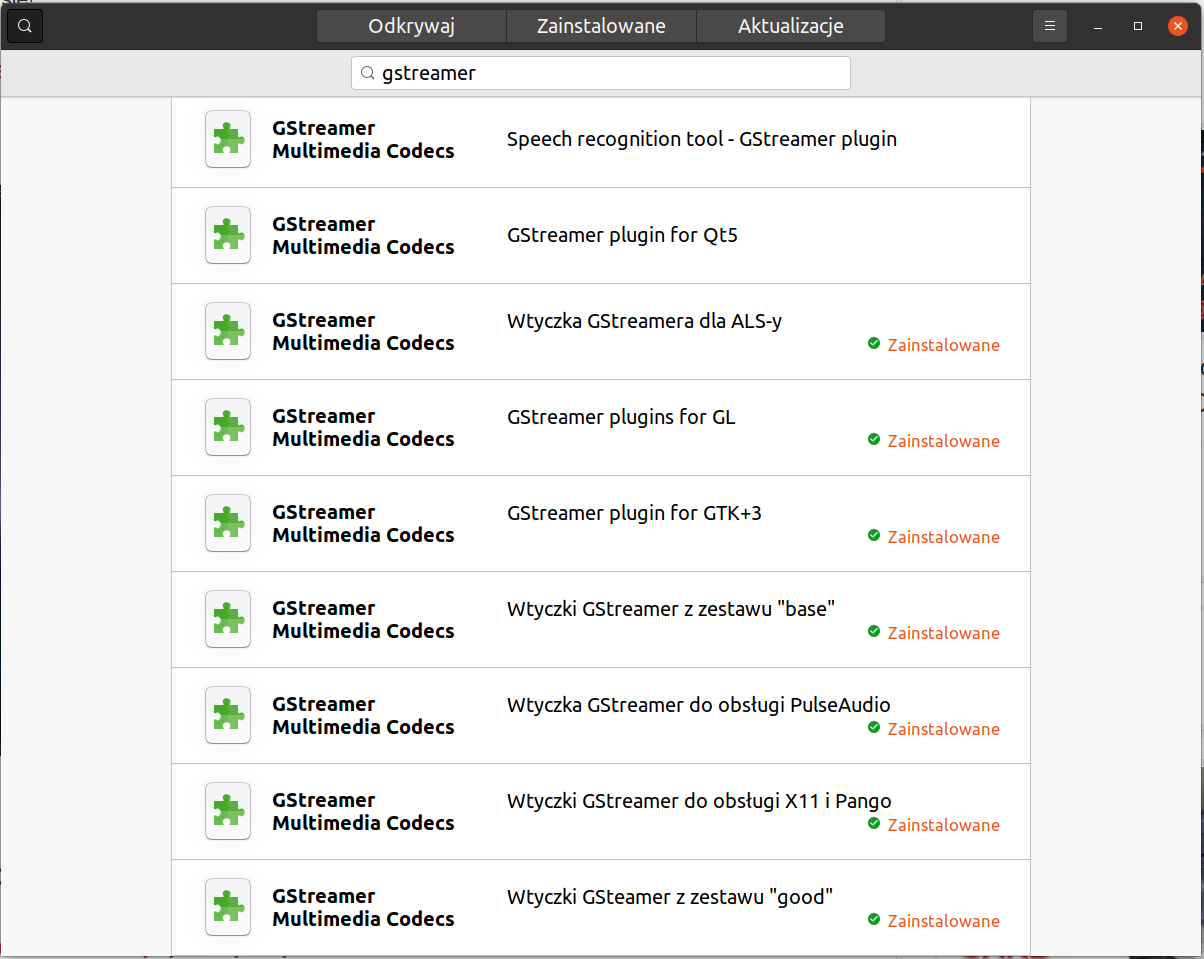1204x959 pixels.
Task: Click GStreamer Multimedia Codecs title in Qt5 row
Action: pos(363,235)
